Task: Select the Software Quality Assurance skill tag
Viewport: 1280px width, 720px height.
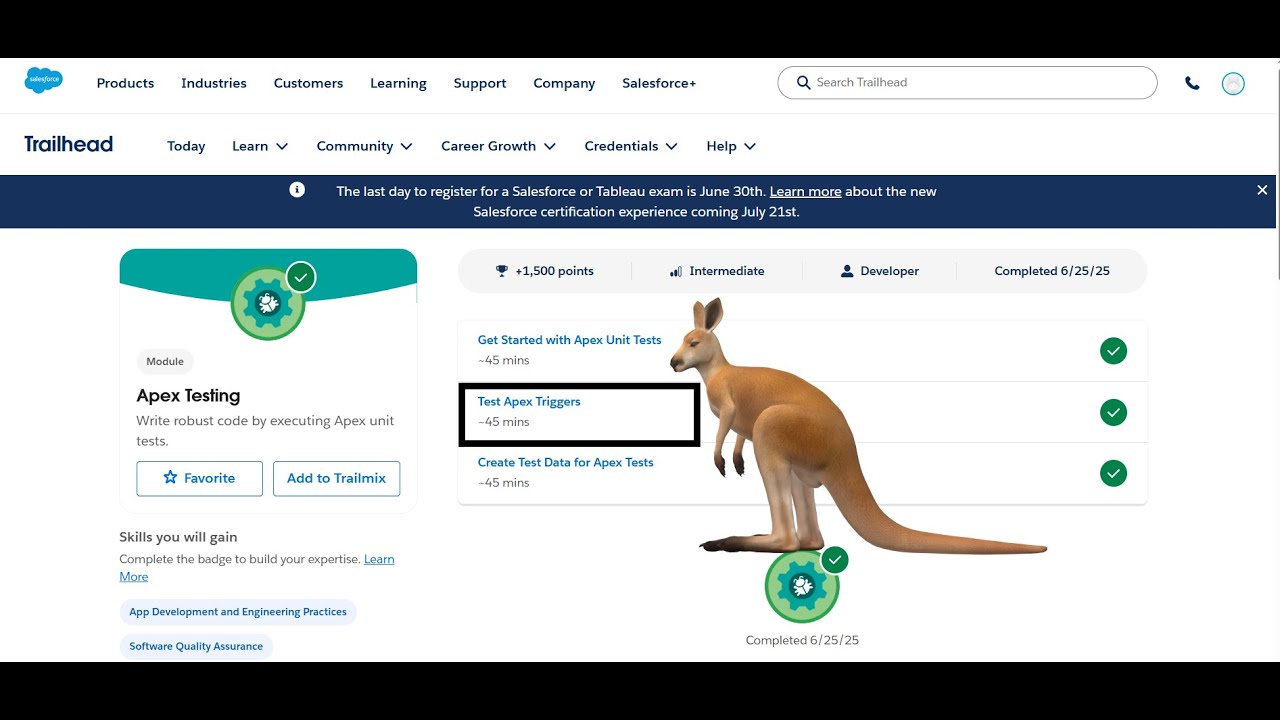Action: click(x=196, y=646)
